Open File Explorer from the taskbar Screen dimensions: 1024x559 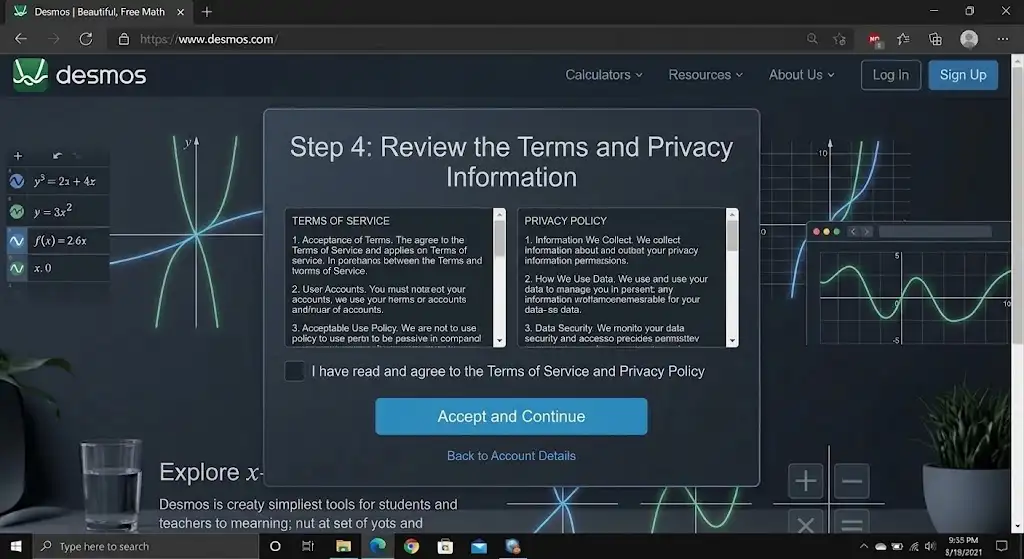click(x=344, y=546)
